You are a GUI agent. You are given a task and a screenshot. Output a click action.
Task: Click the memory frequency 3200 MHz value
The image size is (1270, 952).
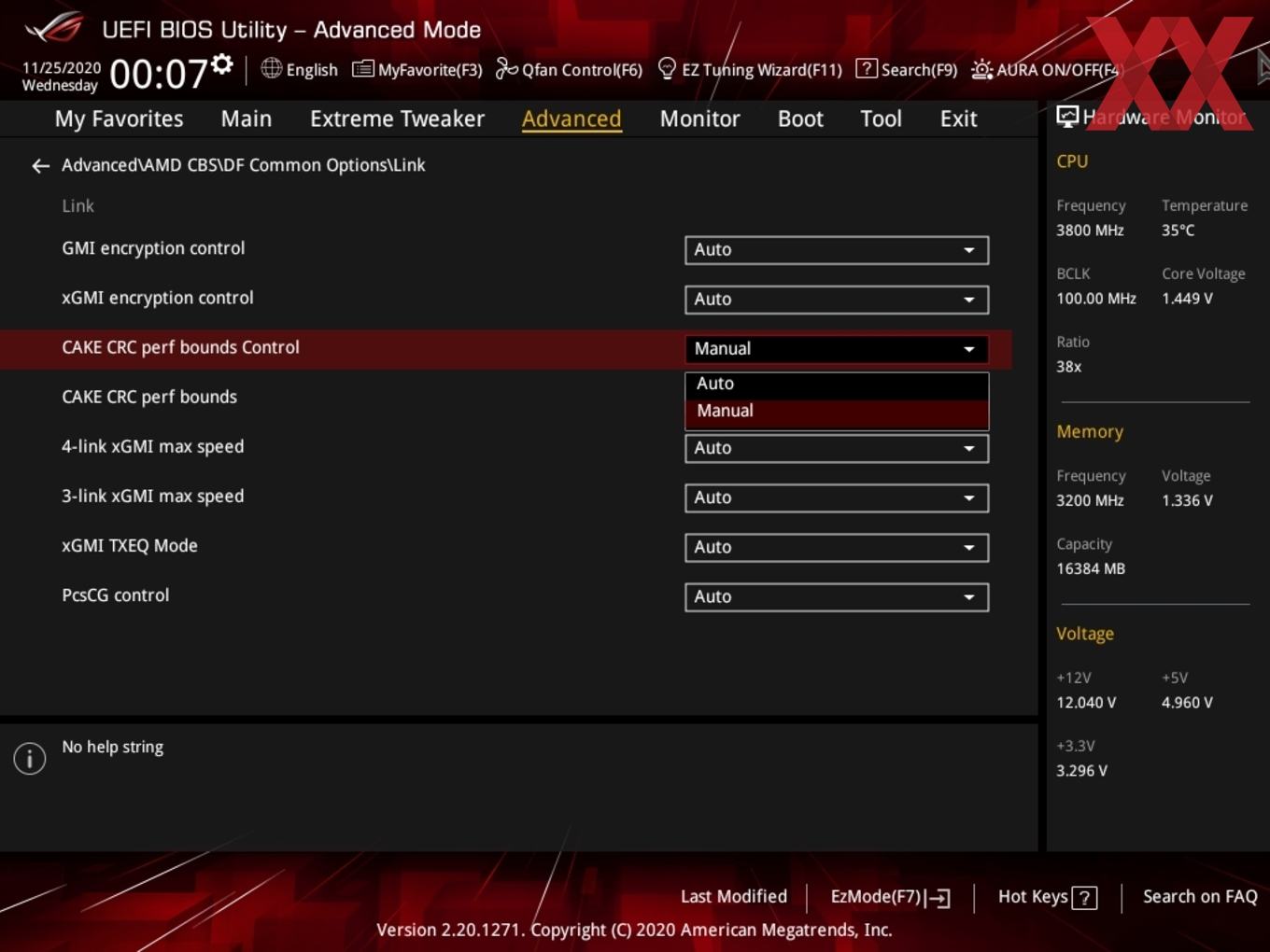(1090, 500)
